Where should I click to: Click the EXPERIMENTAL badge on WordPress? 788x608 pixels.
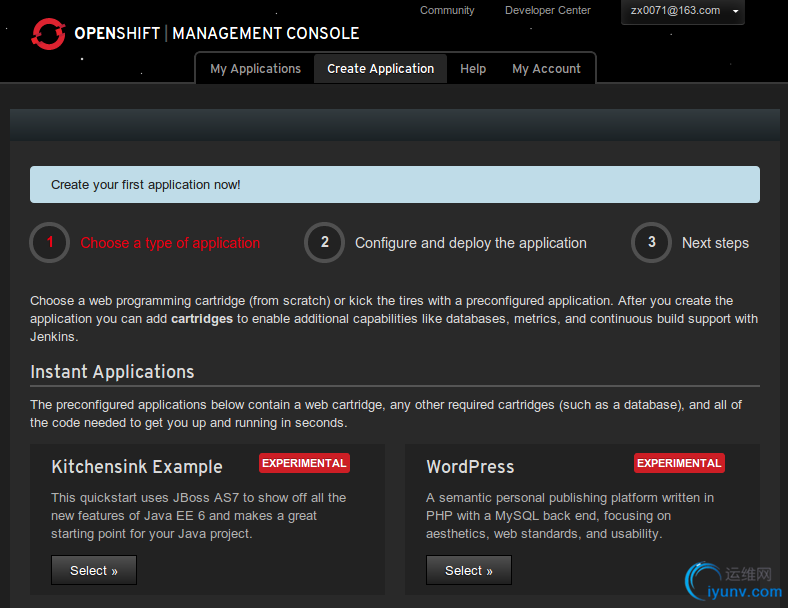pyautogui.click(x=679, y=463)
